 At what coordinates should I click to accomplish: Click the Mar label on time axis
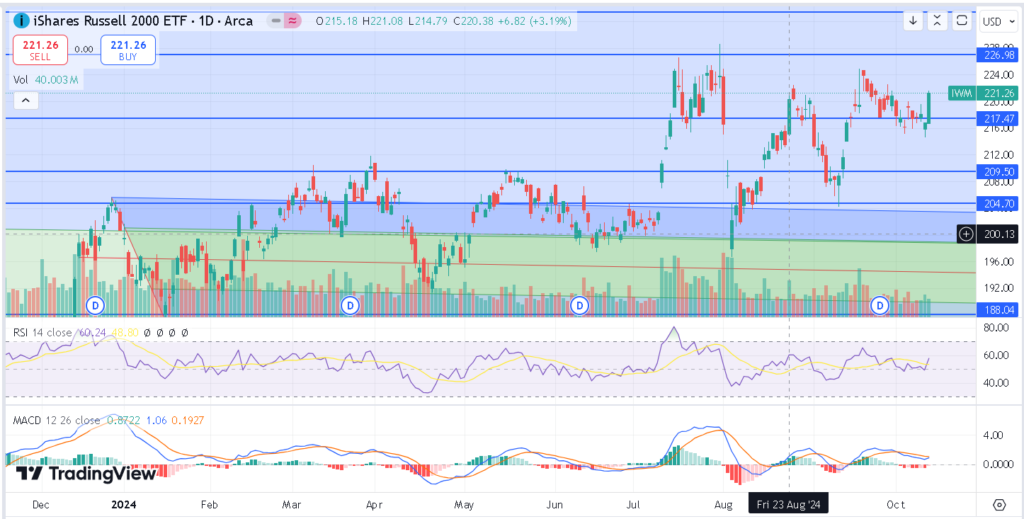[291, 505]
